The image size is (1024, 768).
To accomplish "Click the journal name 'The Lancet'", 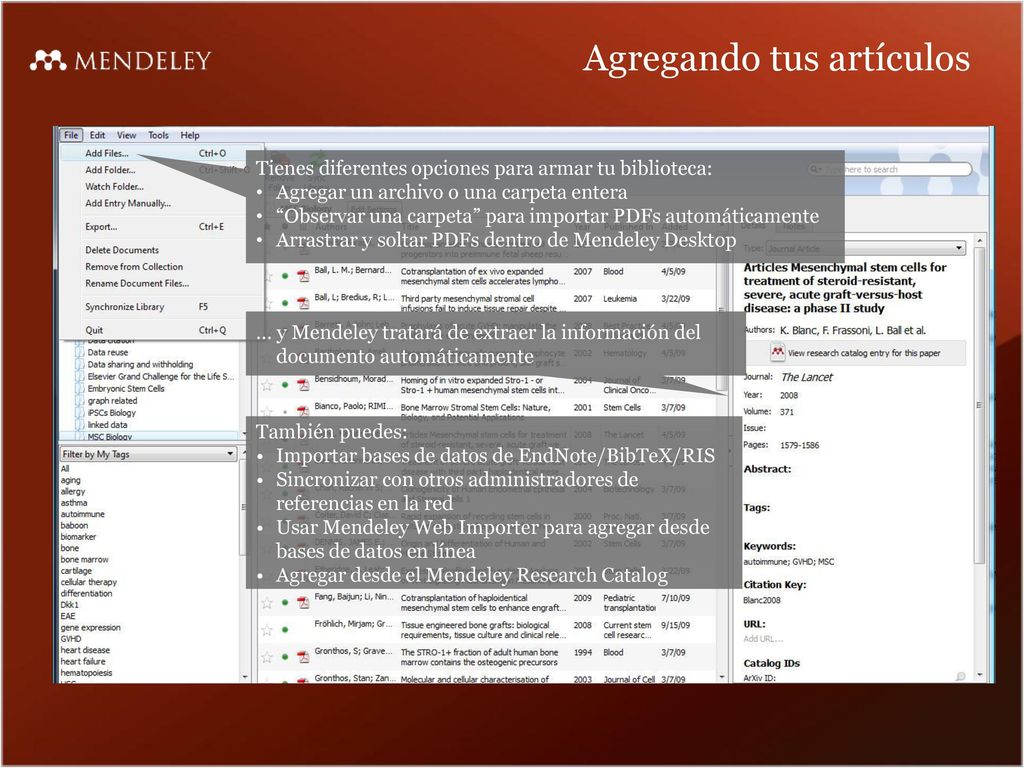I will (807, 377).
